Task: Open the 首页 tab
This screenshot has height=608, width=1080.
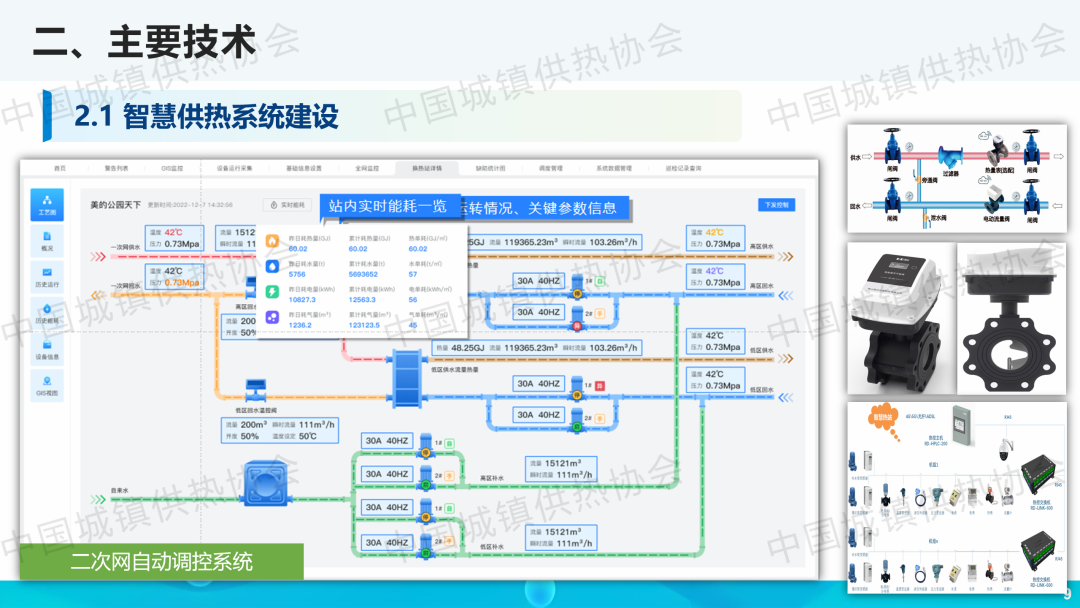Action: pos(60,168)
